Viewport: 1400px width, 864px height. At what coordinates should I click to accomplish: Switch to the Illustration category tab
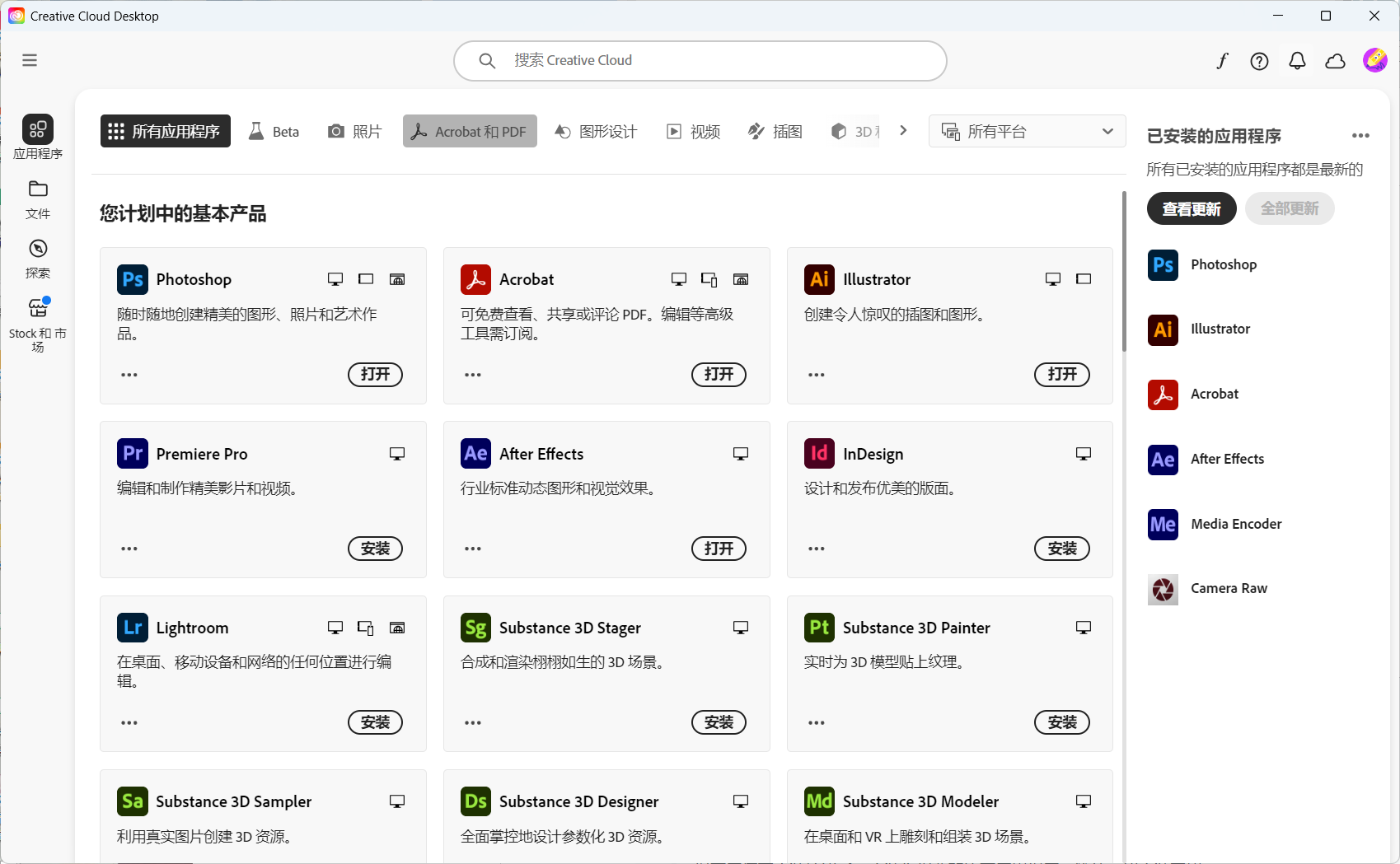[x=775, y=131]
